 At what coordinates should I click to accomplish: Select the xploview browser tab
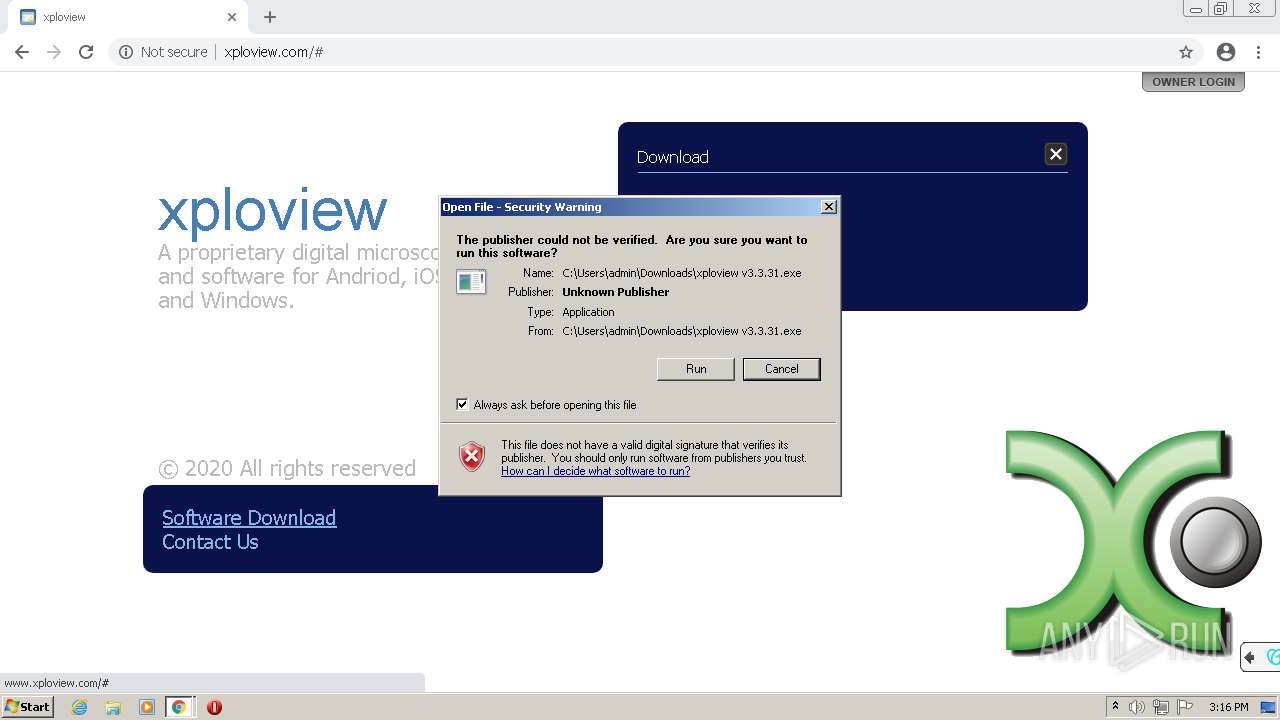click(x=128, y=17)
